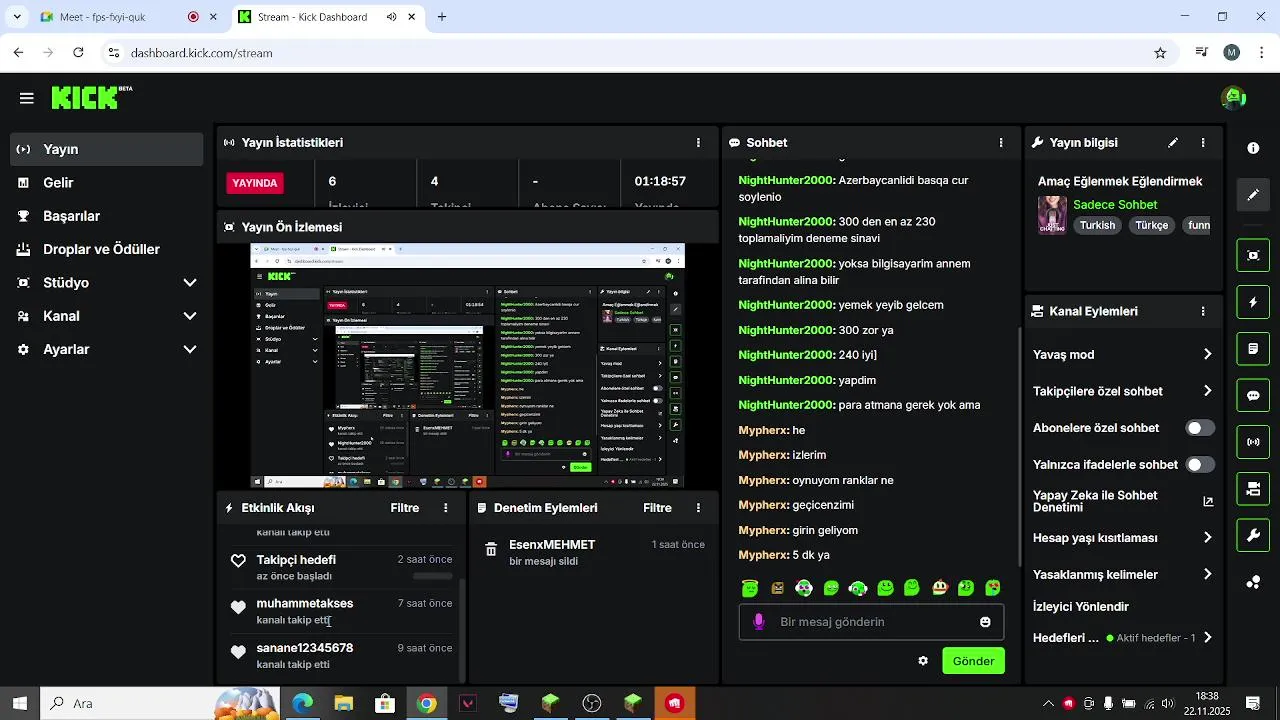Click the purple microphone icon in chat
The height and width of the screenshot is (720, 1280).
758,622
